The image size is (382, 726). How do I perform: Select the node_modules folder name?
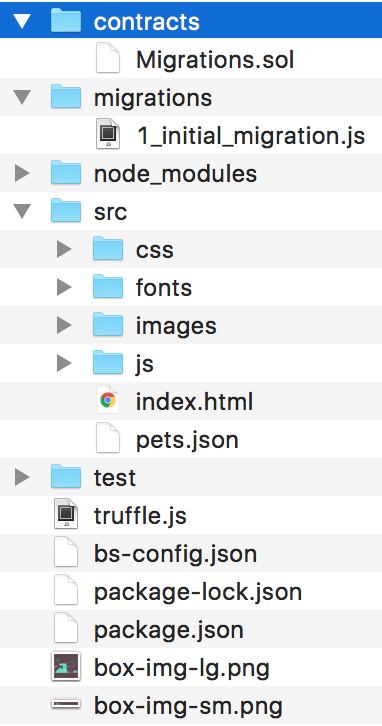point(175,174)
